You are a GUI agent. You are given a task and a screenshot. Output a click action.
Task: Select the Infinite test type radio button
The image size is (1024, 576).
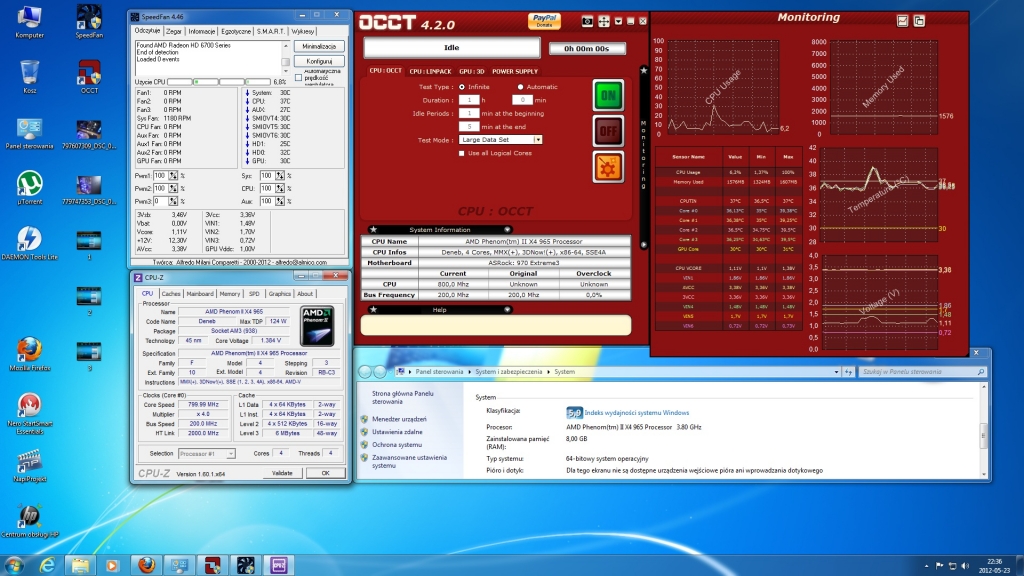(x=461, y=87)
